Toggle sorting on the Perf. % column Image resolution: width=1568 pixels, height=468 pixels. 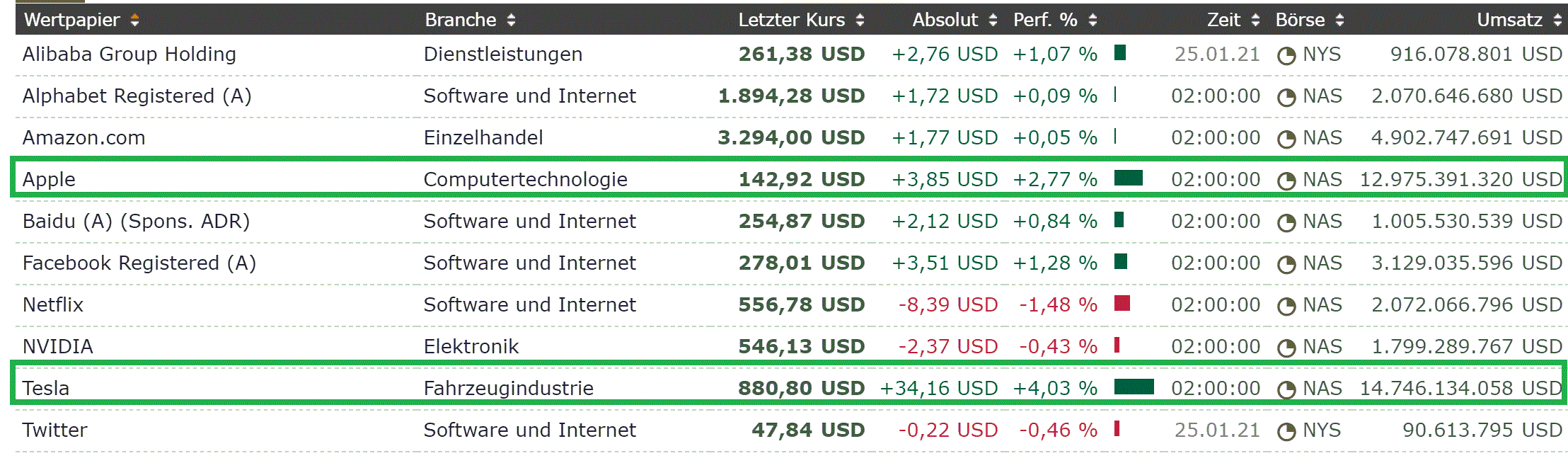tap(1093, 20)
